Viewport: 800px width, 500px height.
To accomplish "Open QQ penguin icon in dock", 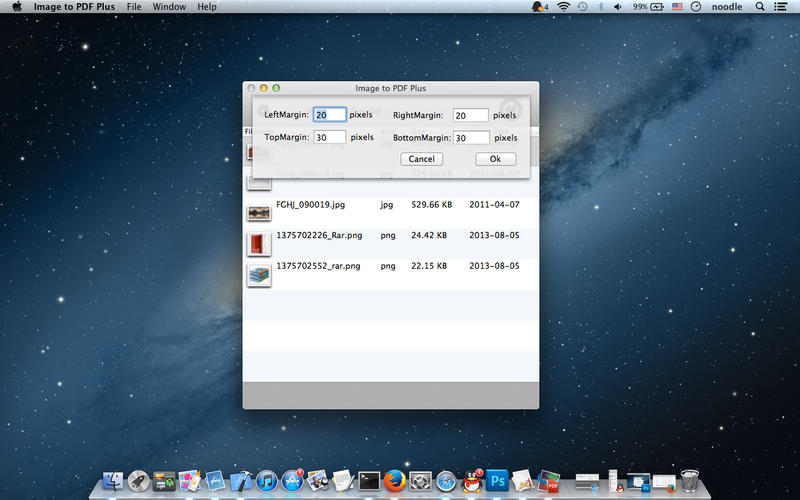I will [472, 481].
